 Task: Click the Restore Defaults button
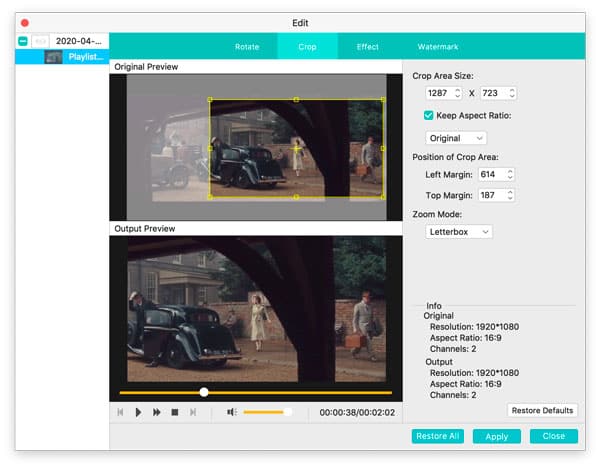(x=542, y=410)
